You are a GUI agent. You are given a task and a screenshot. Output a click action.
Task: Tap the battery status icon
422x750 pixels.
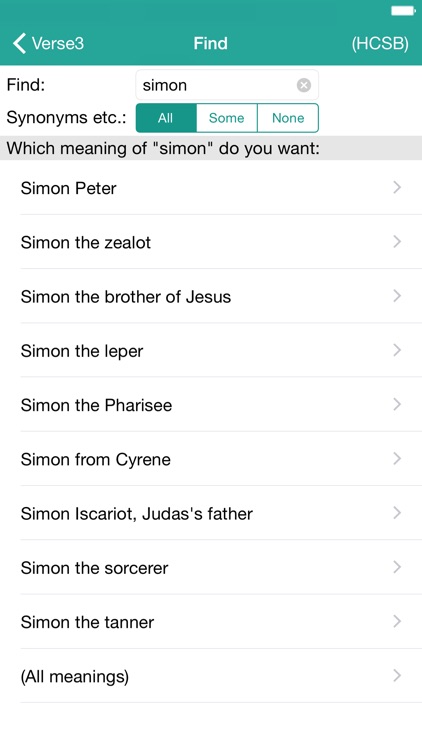coord(402,11)
